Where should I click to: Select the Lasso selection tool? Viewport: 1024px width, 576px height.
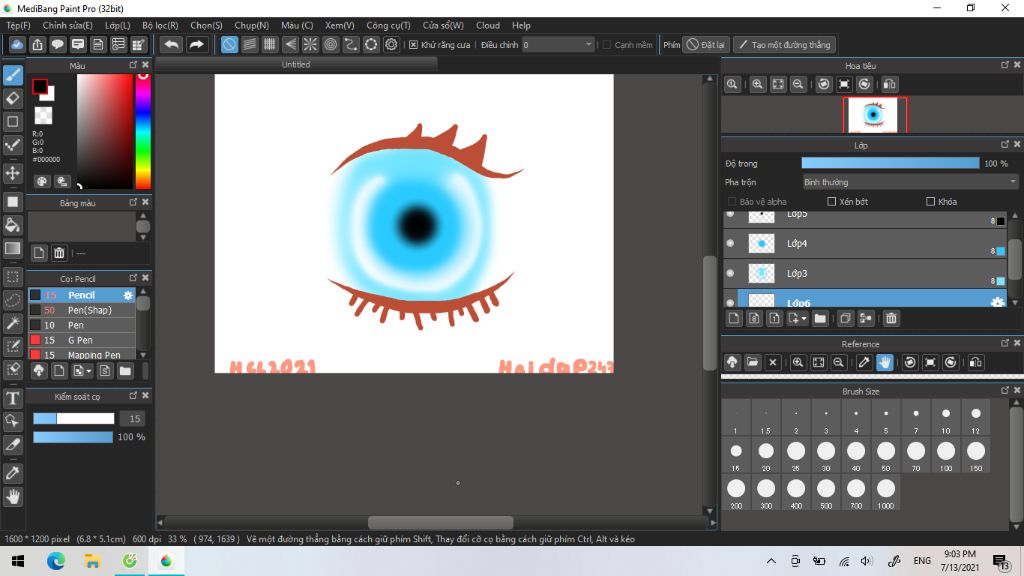click(x=12, y=300)
